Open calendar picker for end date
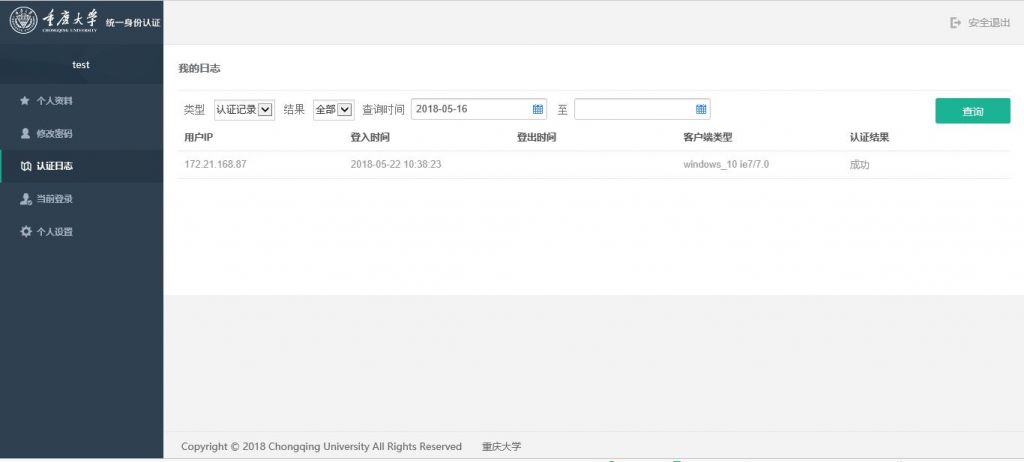 [x=701, y=109]
